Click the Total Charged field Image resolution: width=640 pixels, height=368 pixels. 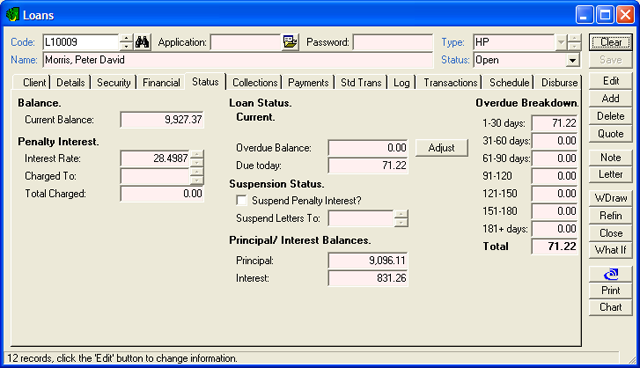162,194
